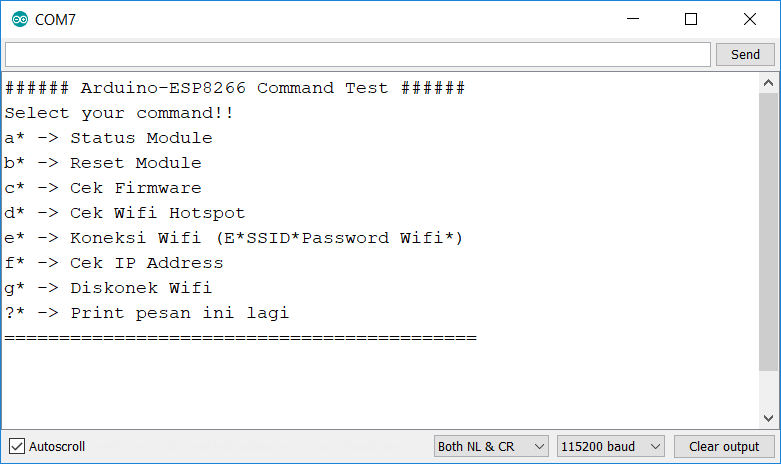Focus the serial command input field
Image resolution: width=781 pixels, height=464 pixels.
click(x=358, y=54)
